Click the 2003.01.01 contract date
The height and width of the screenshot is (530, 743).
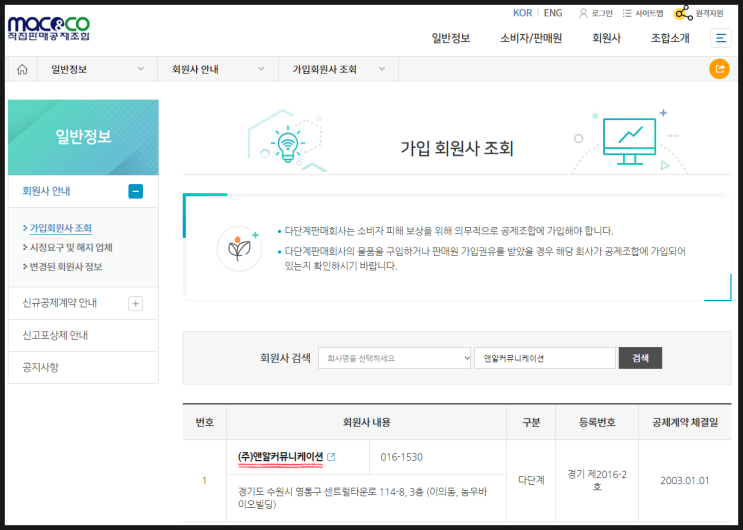[x=685, y=481]
